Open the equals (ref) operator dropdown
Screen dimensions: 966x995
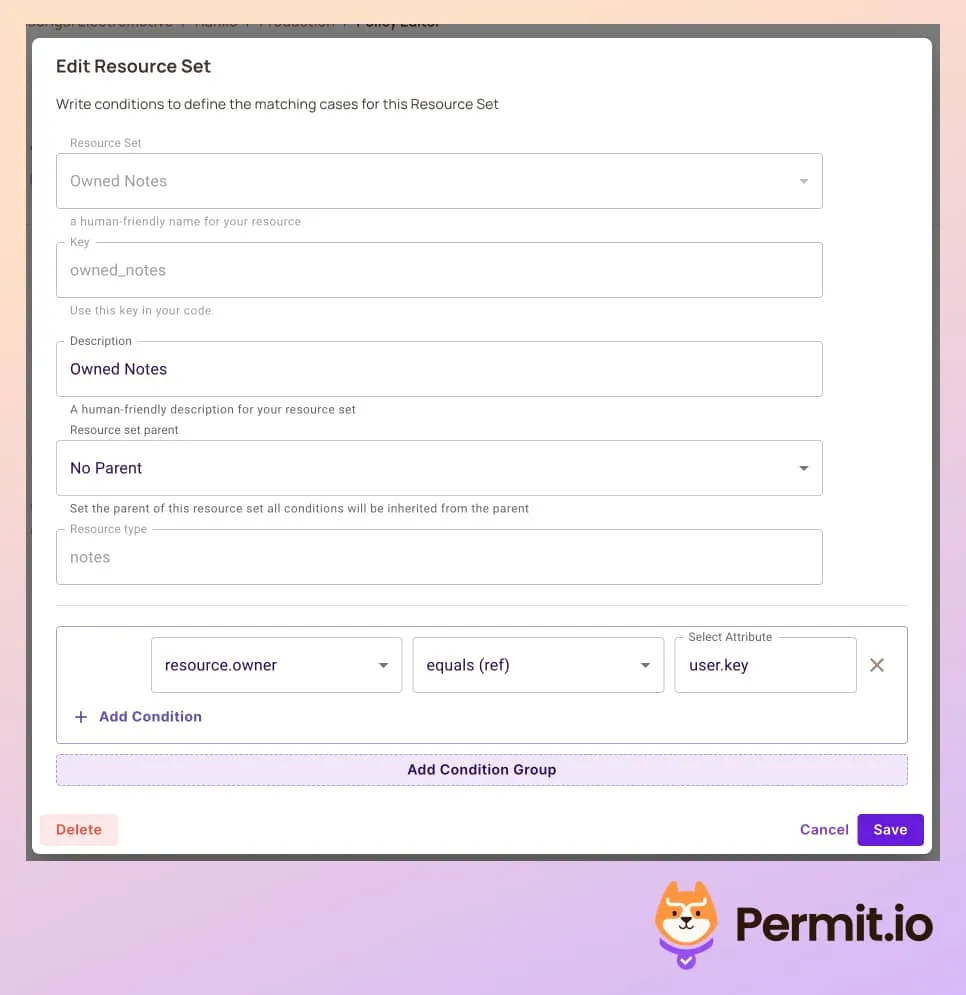538,664
